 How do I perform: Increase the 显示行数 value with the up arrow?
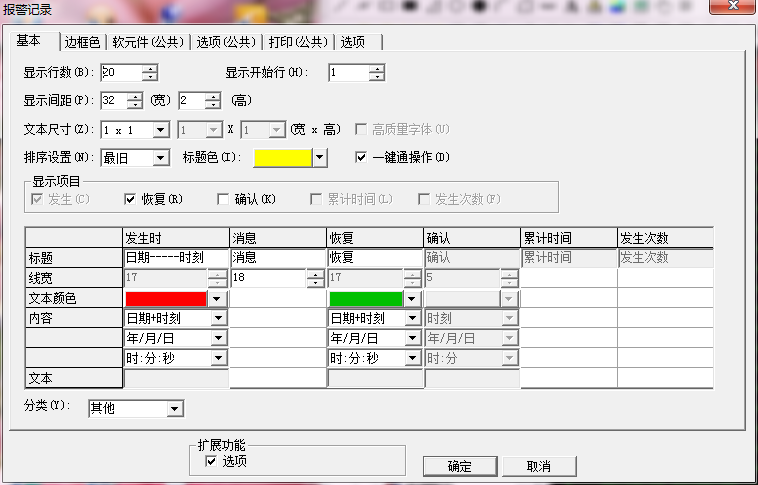150,68
